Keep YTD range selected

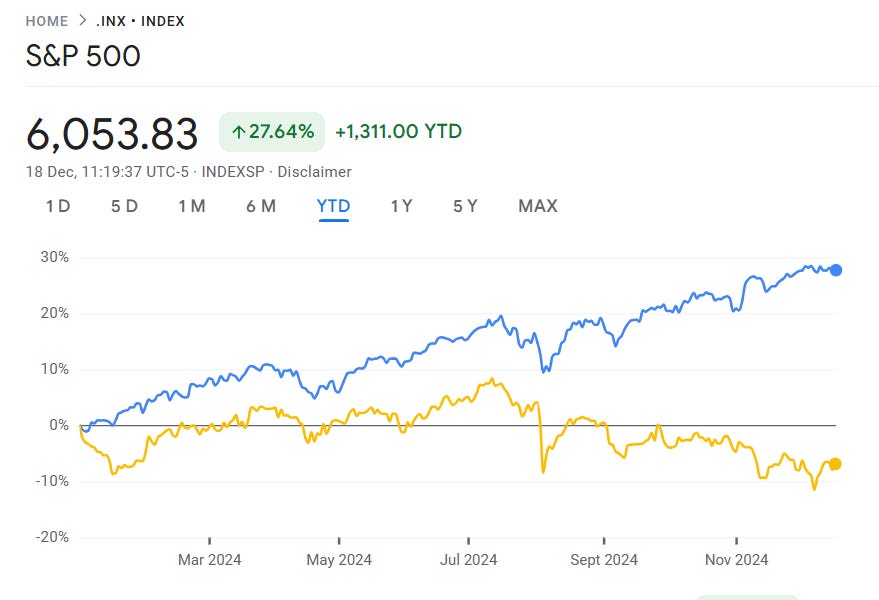pos(333,206)
